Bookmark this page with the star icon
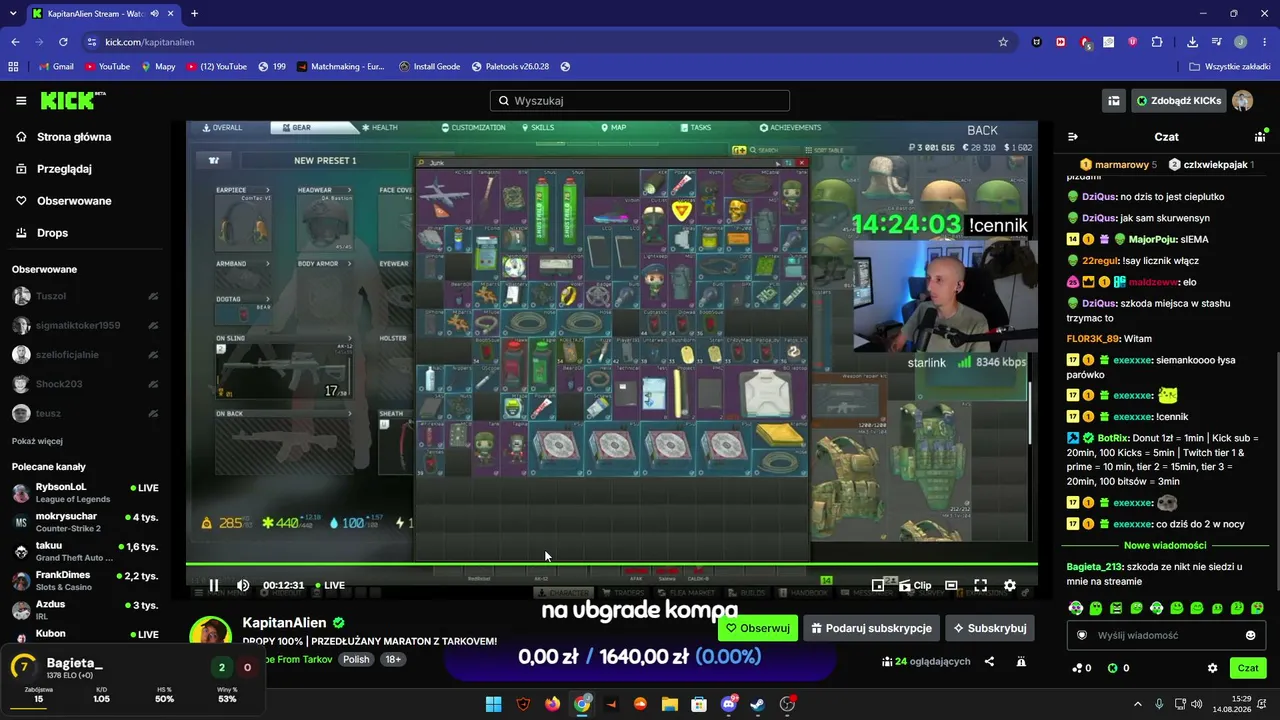1280x720 pixels. pos(1003,42)
